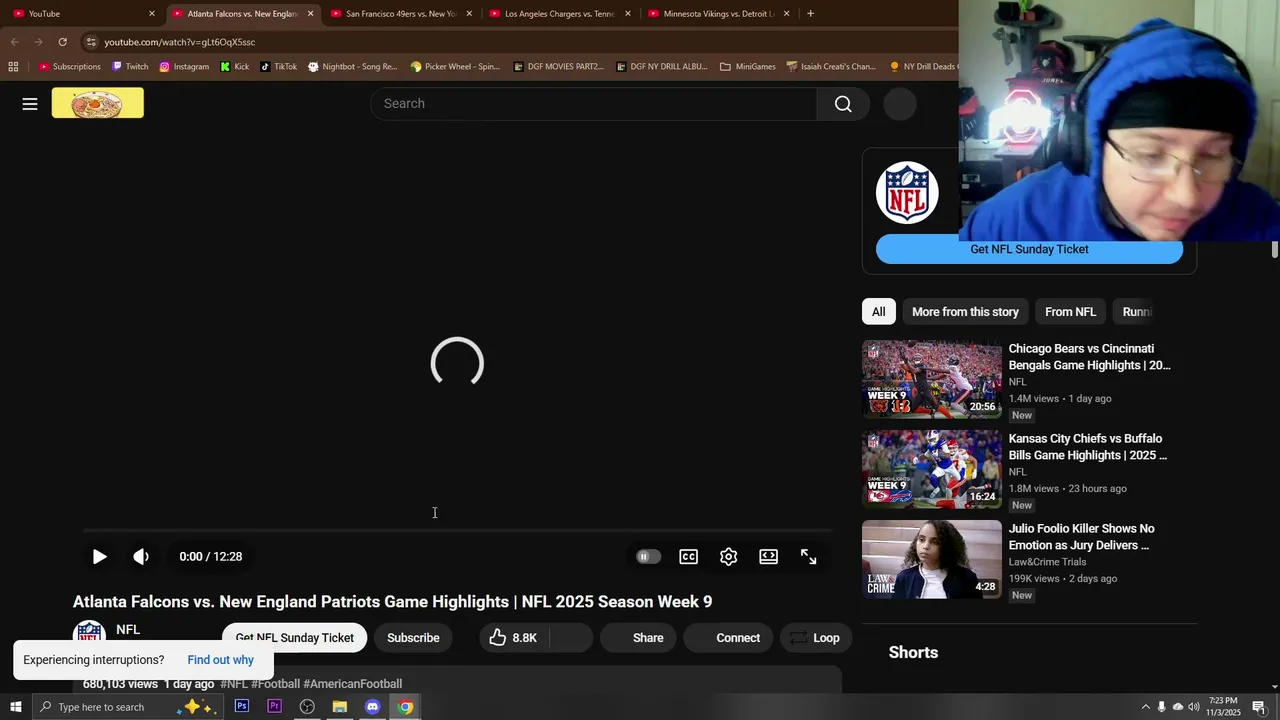Click the #AmericanFootball hashtag
This screenshot has width=1280, height=720.
point(352,684)
